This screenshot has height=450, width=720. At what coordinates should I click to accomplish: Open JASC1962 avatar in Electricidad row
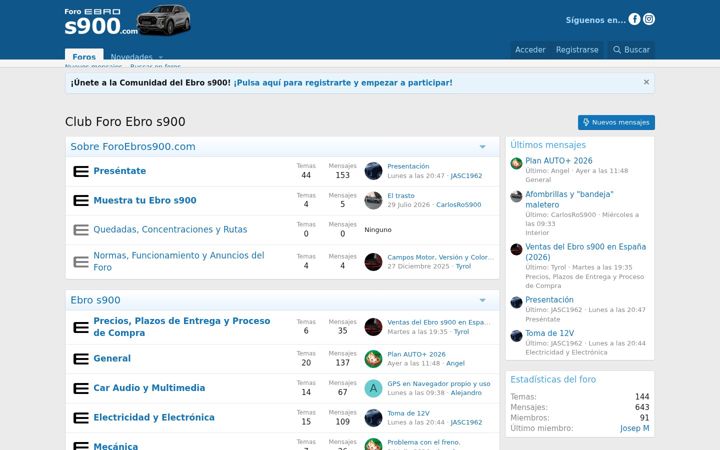373,418
